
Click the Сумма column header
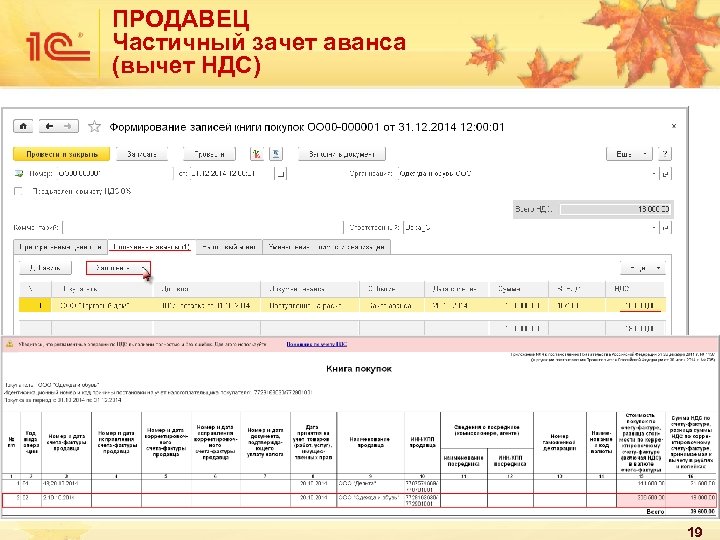click(519, 289)
